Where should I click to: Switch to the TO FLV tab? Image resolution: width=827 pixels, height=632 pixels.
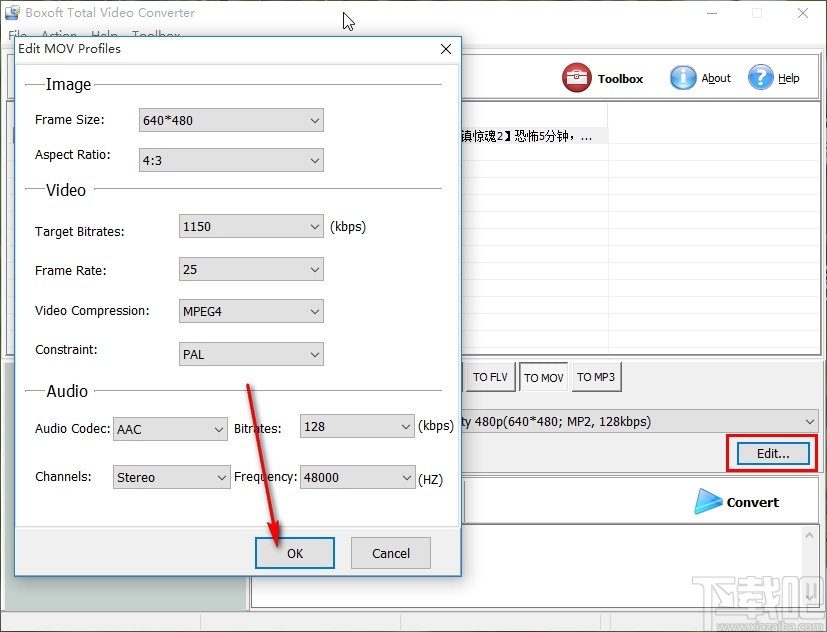(490, 377)
